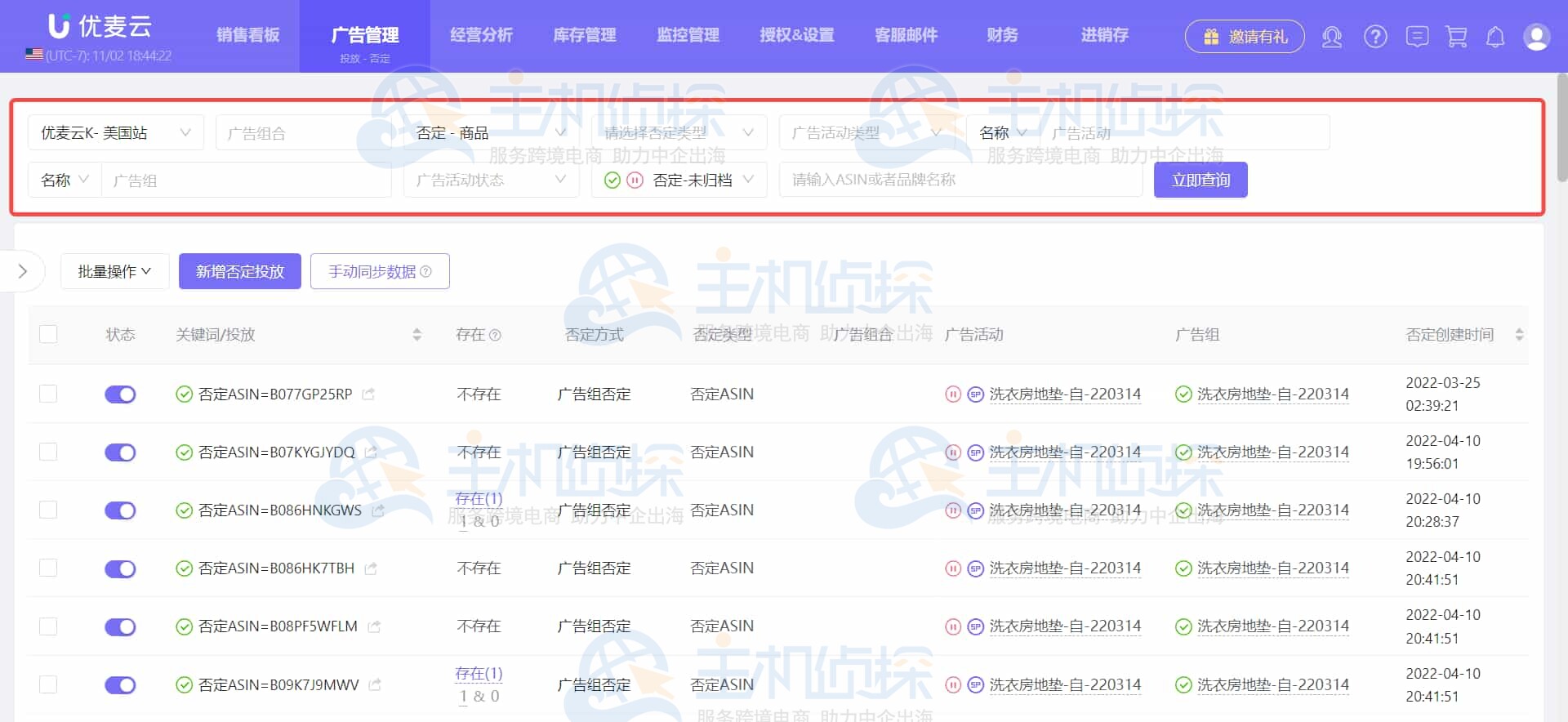
Task: Open the 广告活动状态 dropdown
Action: (x=491, y=180)
